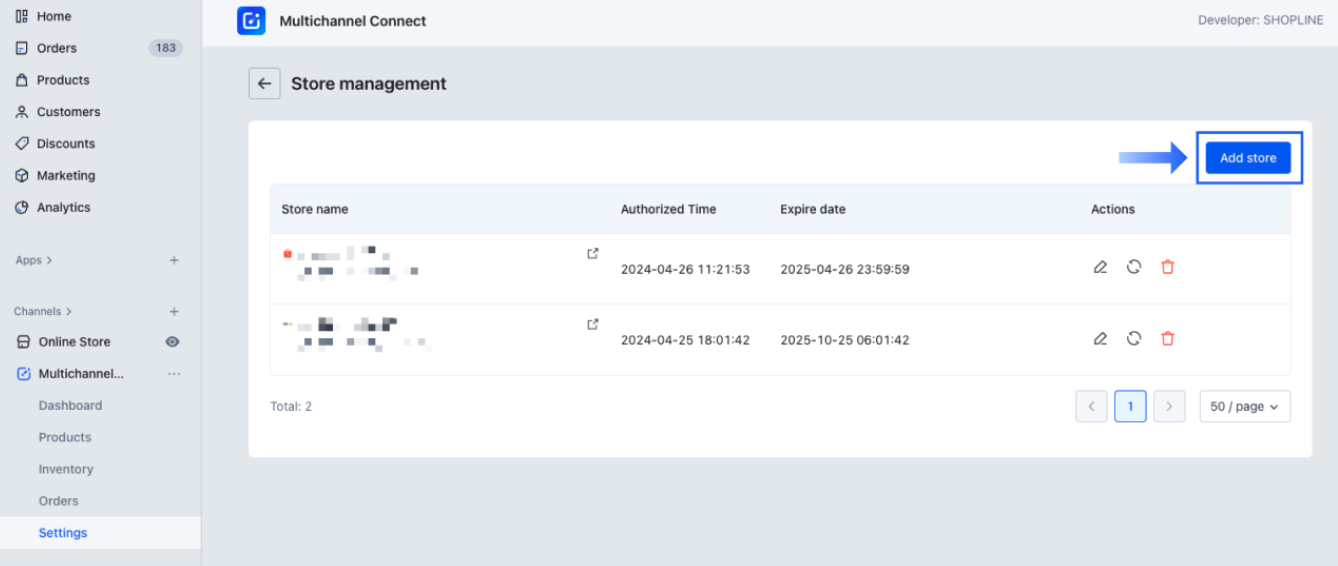Image resolution: width=1338 pixels, height=566 pixels.
Task: Delete the first store with trash icon
Action: pyautogui.click(x=1167, y=268)
